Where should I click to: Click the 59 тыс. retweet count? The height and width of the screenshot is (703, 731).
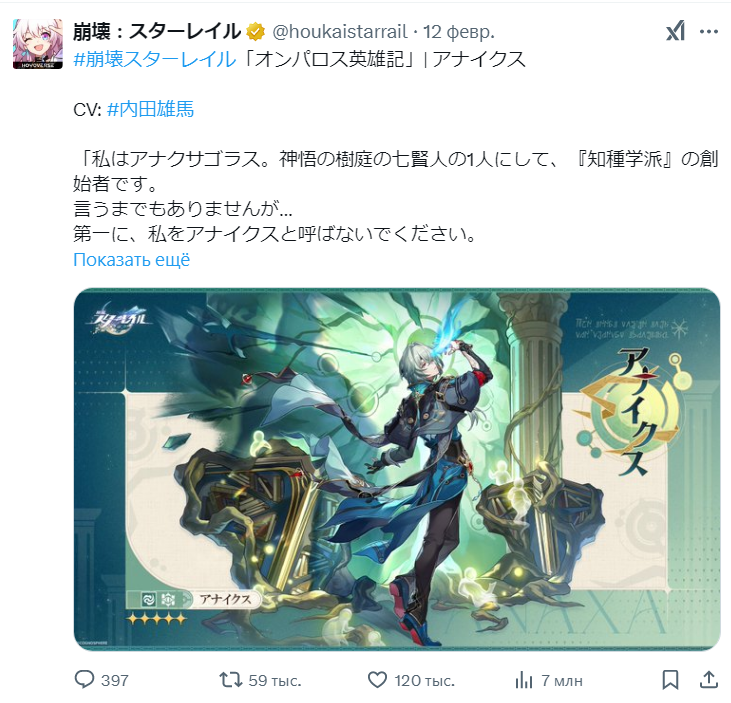[275, 680]
